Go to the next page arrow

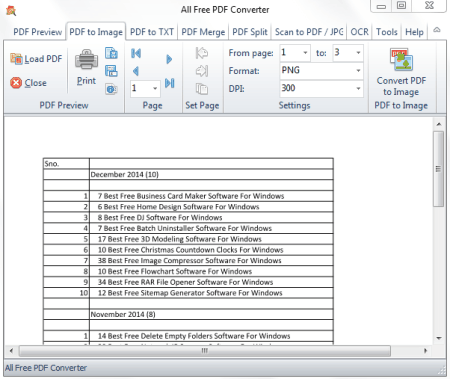point(169,59)
